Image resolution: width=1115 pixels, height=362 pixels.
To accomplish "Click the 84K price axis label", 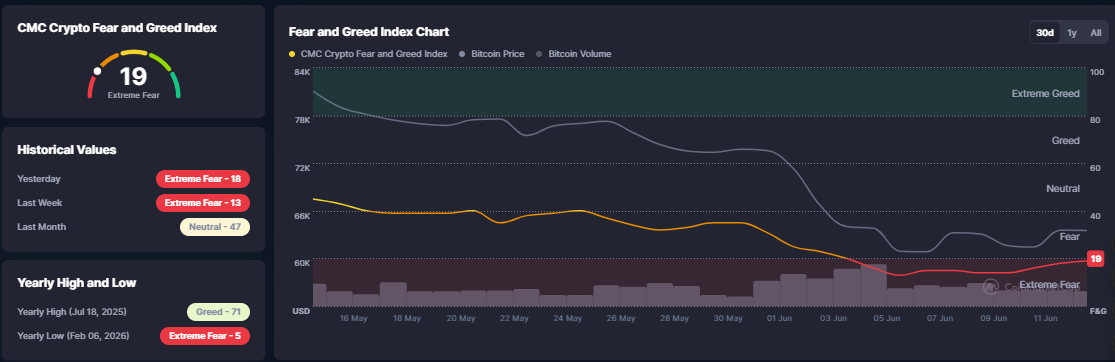I will coord(302,73).
